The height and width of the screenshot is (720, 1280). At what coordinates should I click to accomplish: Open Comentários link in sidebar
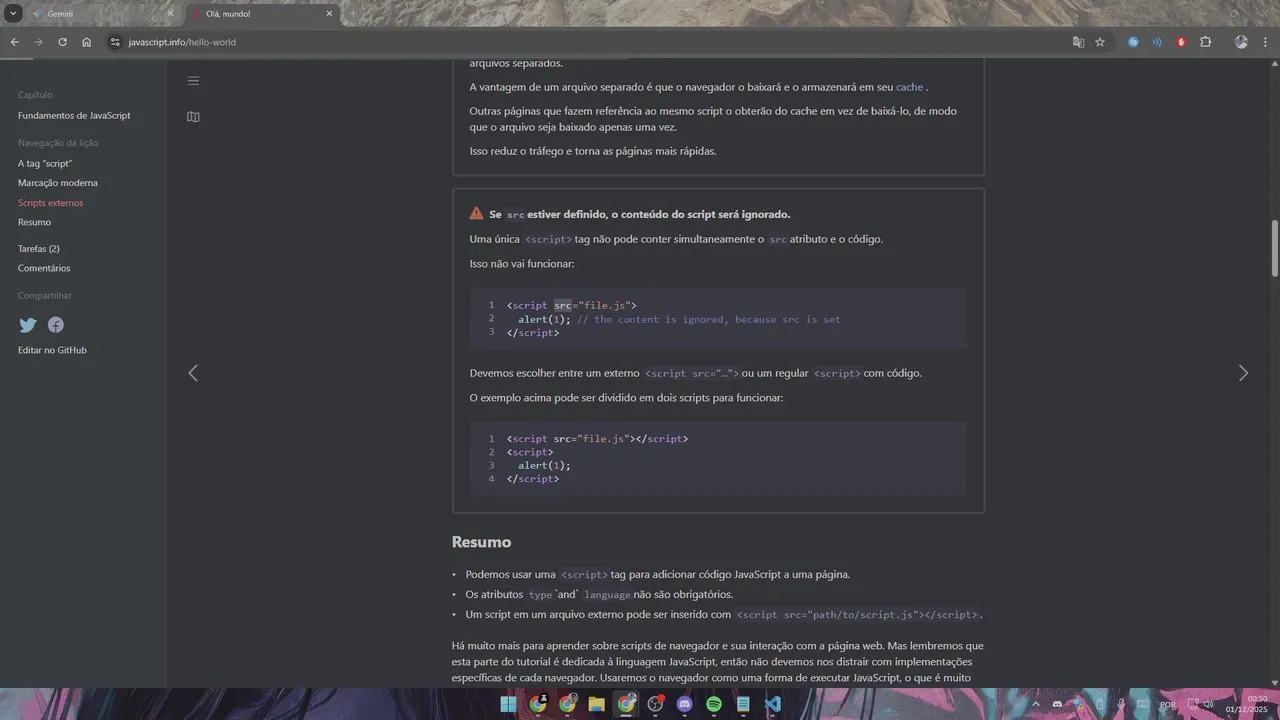44,268
